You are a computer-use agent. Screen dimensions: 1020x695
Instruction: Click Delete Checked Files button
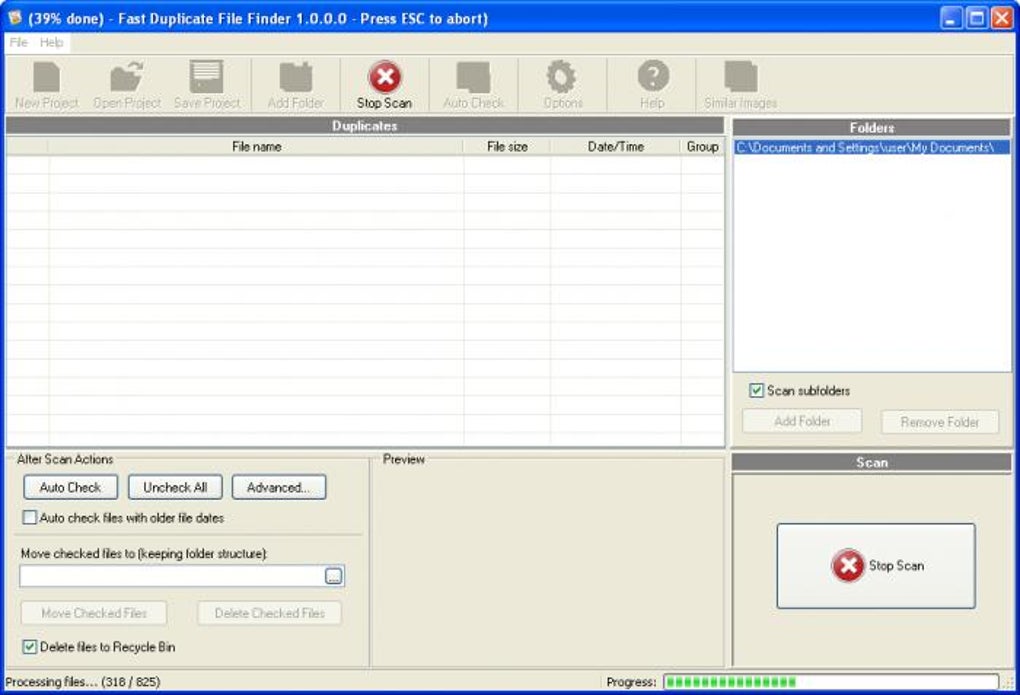(269, 612)
